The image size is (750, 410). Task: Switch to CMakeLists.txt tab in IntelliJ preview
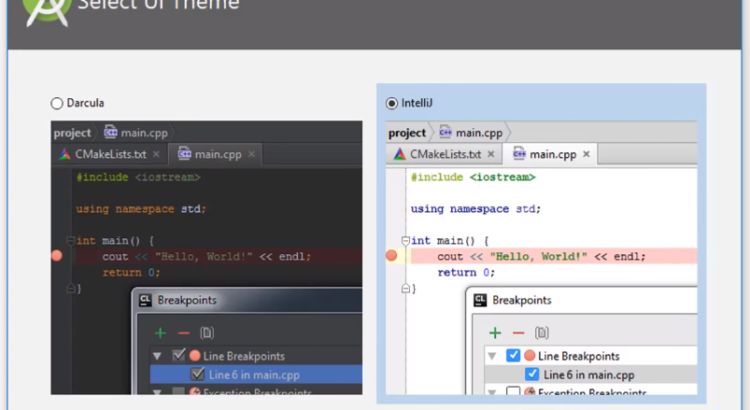[x=437, y=154]
